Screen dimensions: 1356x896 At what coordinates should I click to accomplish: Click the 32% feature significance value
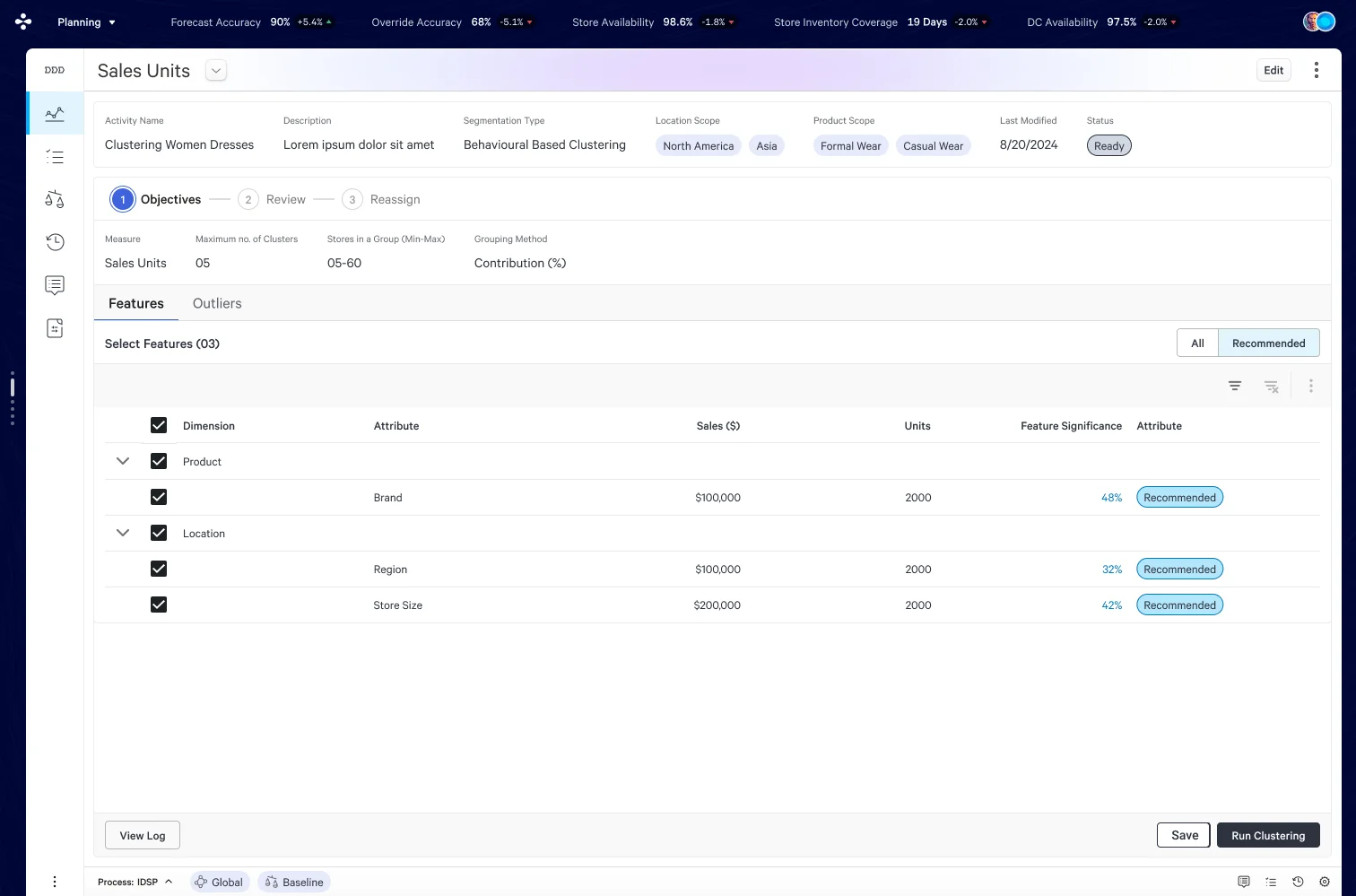[1111, 570]
